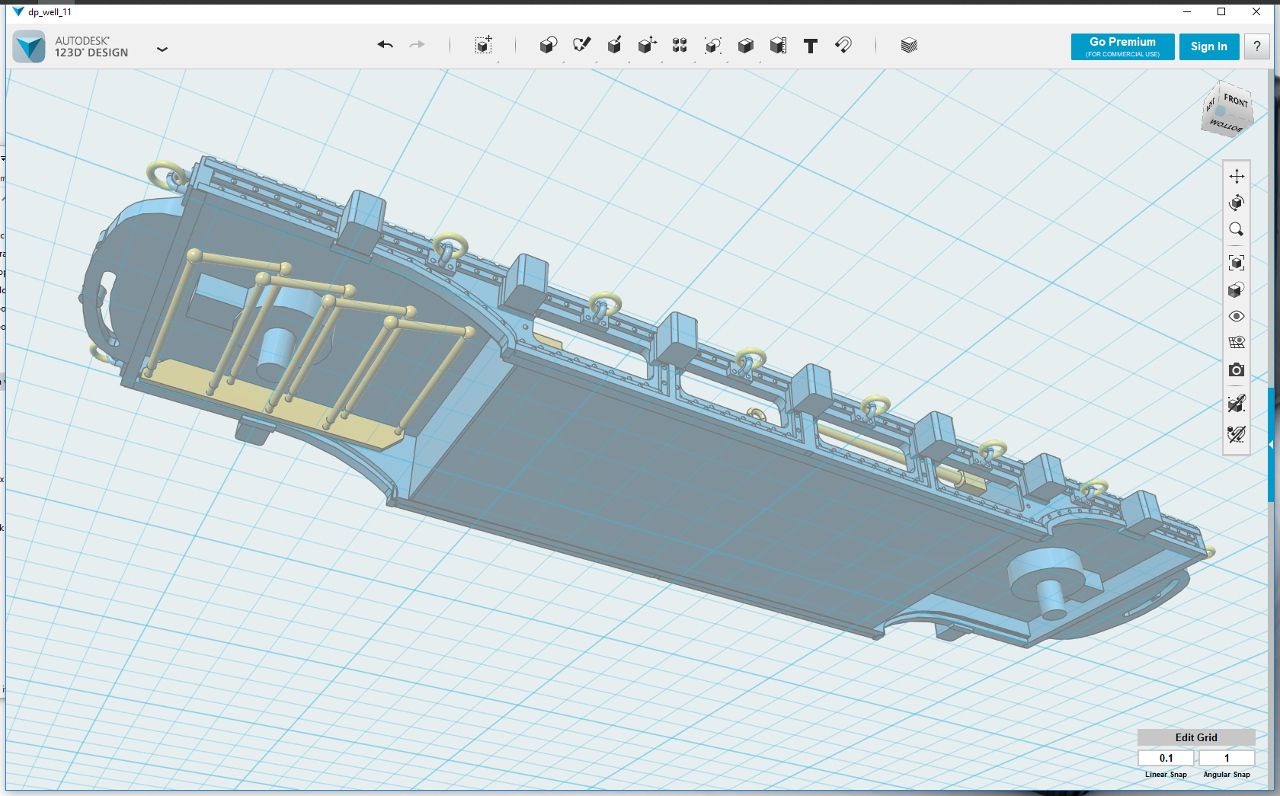Click the Go Premium button
Screen dimensions: 1280x796
[1122, 46]
